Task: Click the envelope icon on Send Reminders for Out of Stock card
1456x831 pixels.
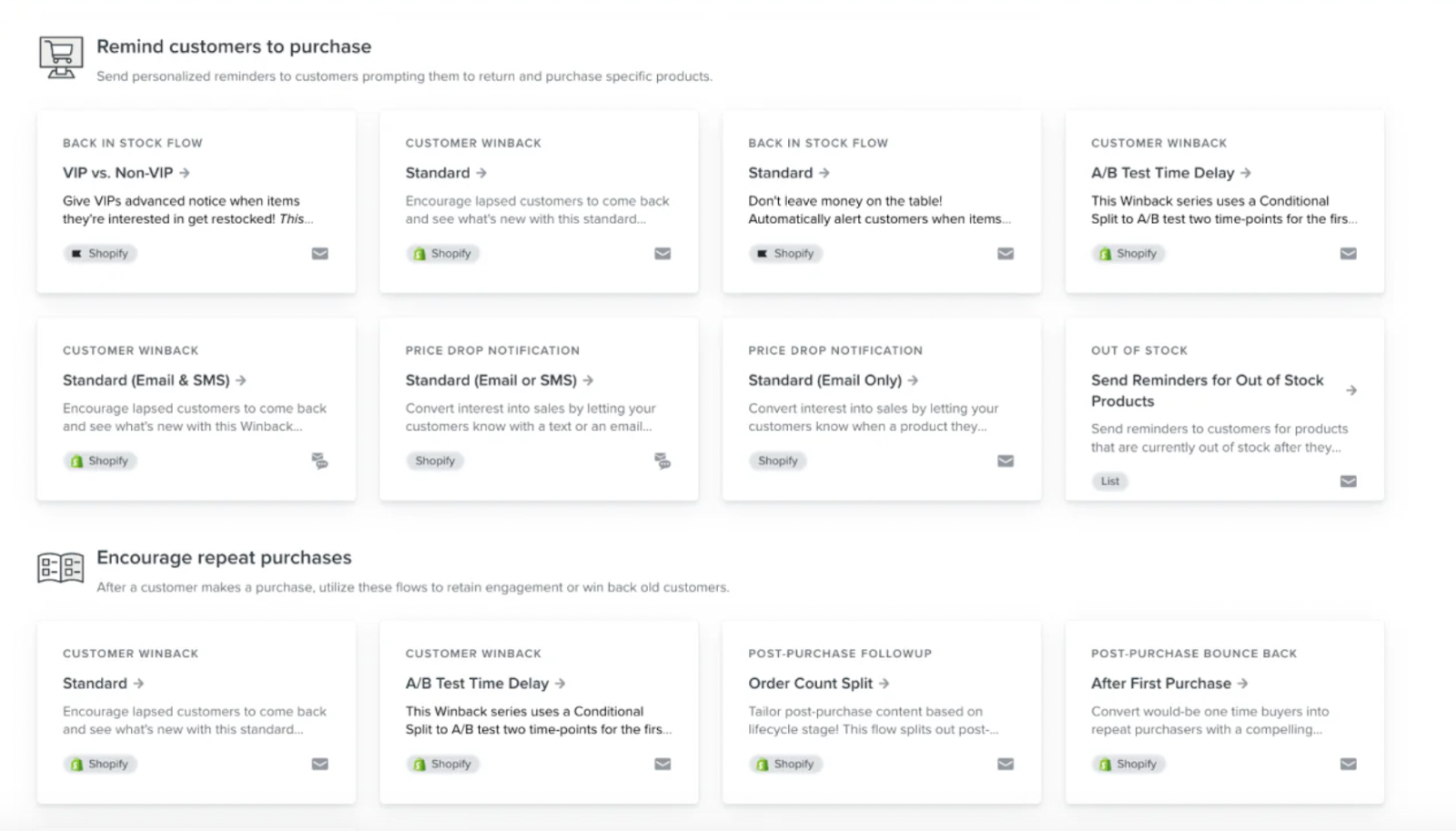Action: (1348, 481)
